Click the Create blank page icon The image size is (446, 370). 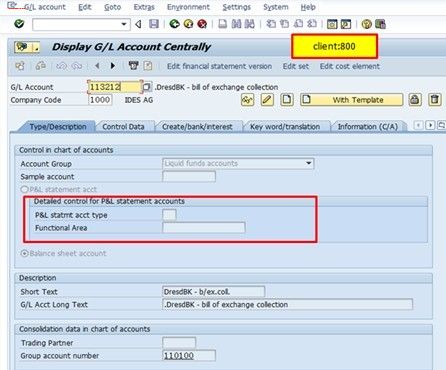click(287, 100)
